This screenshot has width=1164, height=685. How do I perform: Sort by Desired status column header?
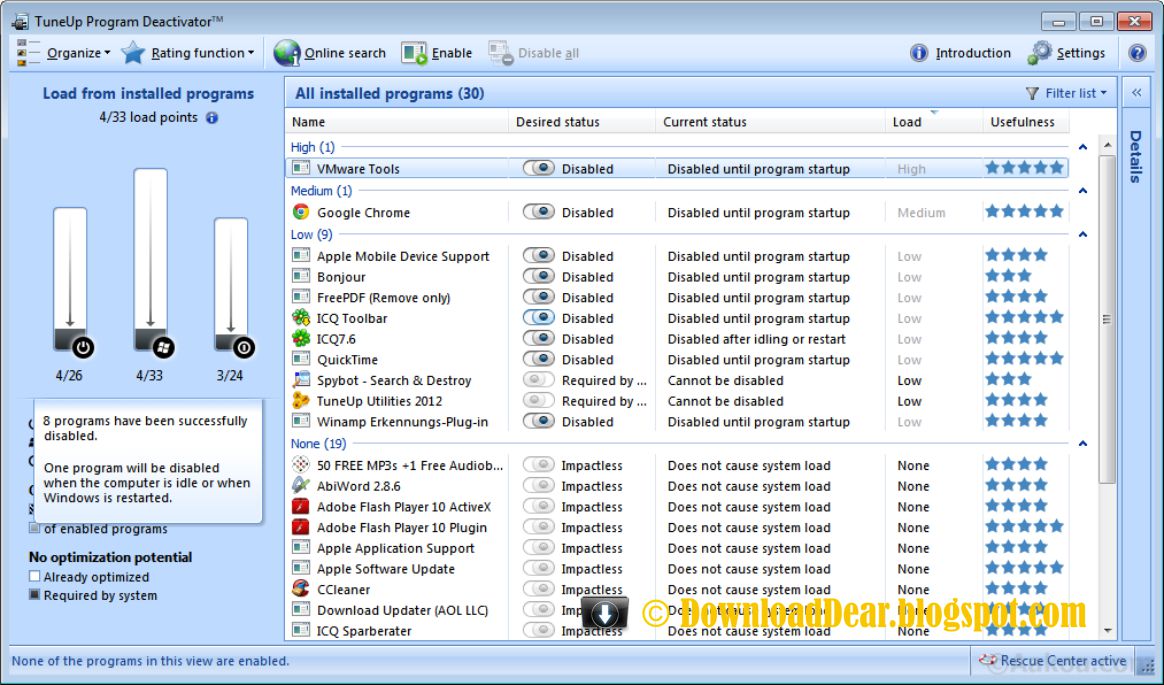click(581, 122)
